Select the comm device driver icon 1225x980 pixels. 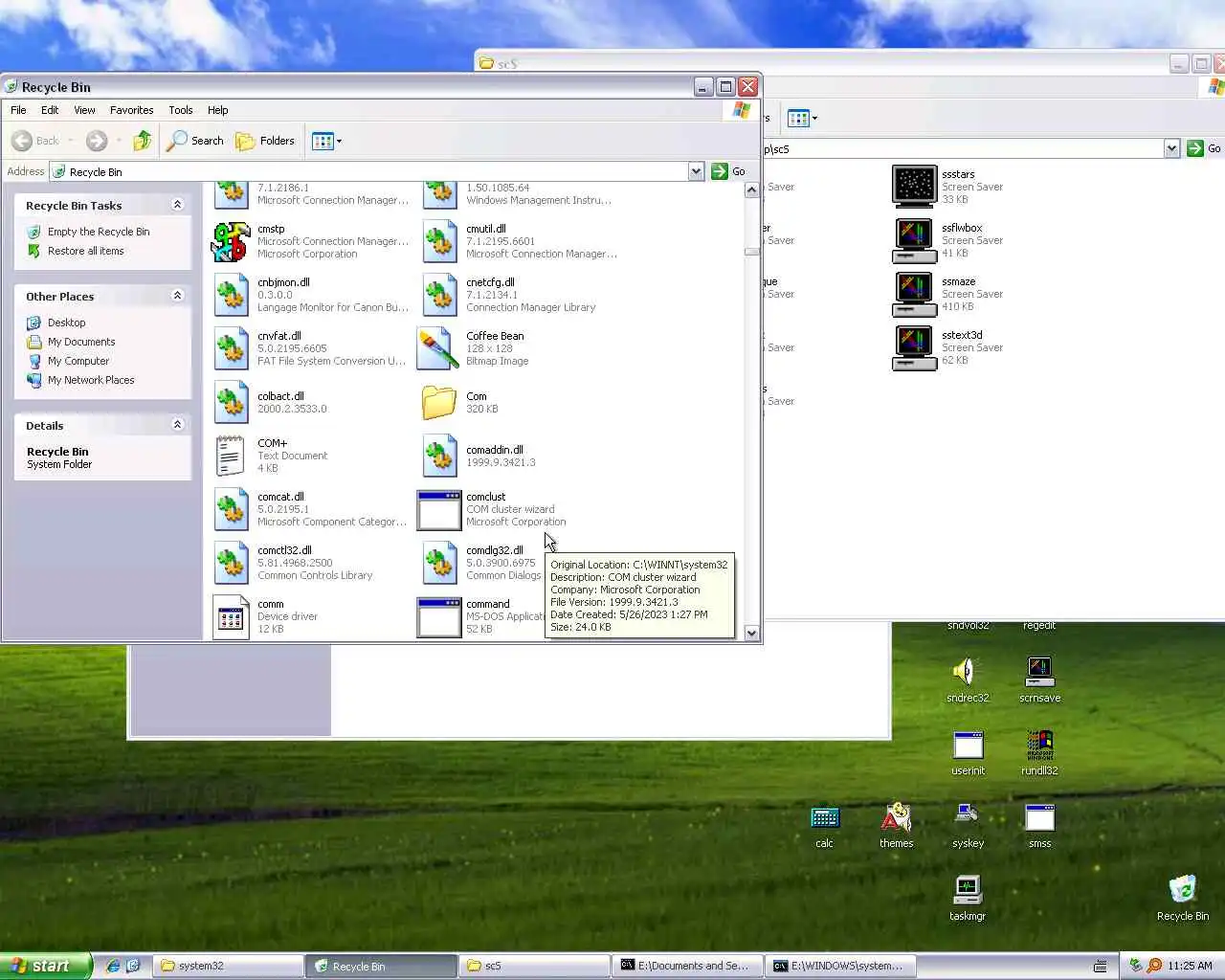pyautogui.click(x=231, y=617)
